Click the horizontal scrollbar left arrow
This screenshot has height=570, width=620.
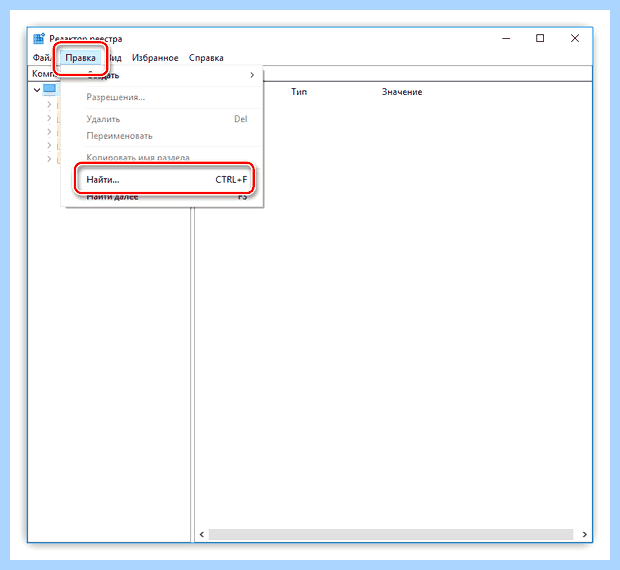tap(202, 534)
